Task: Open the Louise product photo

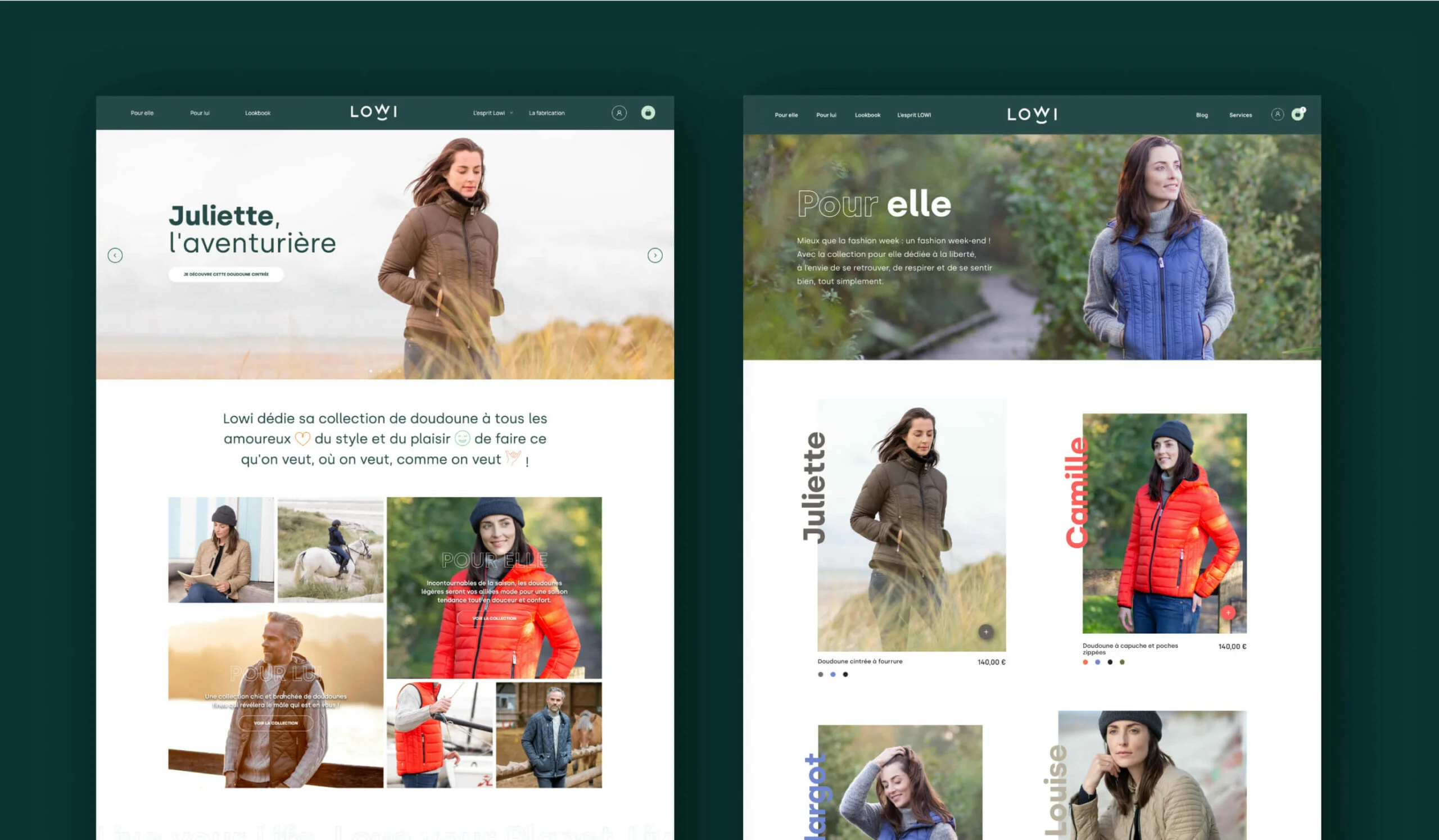Action: coord(1152,775)
